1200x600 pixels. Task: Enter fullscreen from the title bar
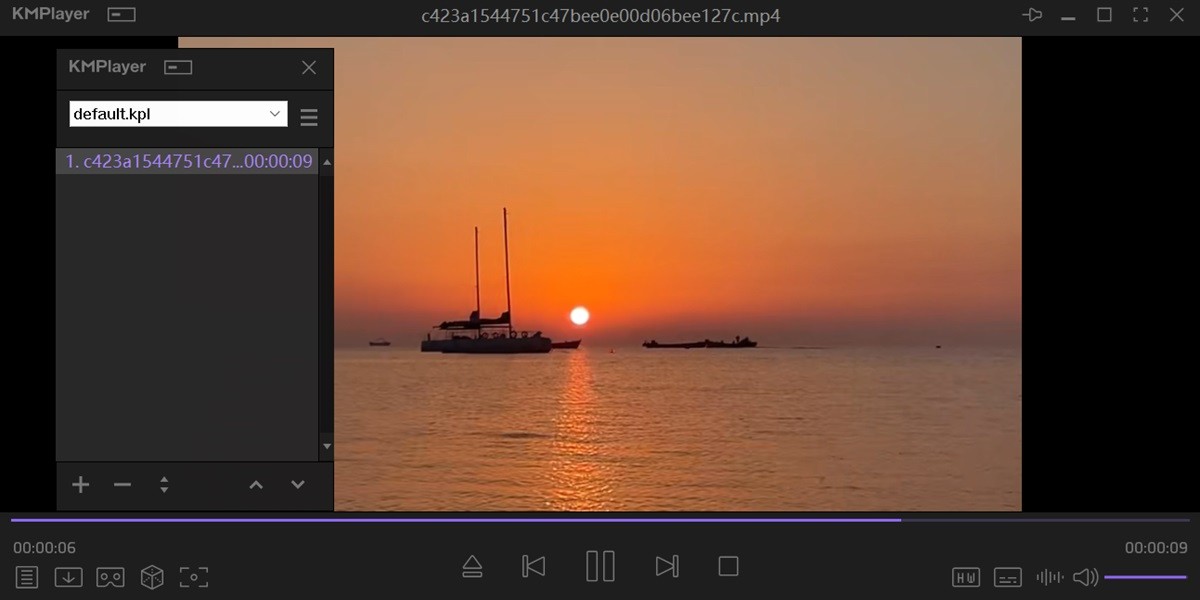1140,14
